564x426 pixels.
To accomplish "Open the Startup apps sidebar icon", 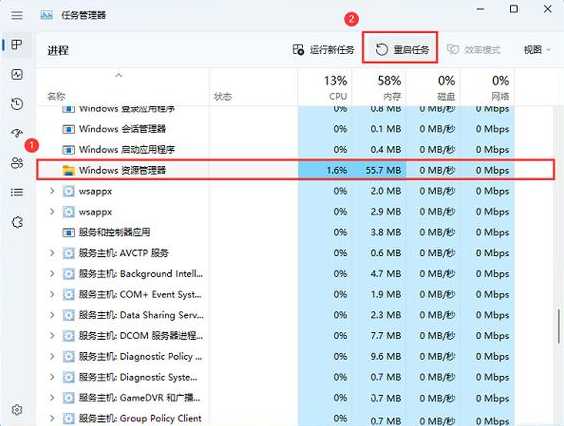I will click(17, 133).
